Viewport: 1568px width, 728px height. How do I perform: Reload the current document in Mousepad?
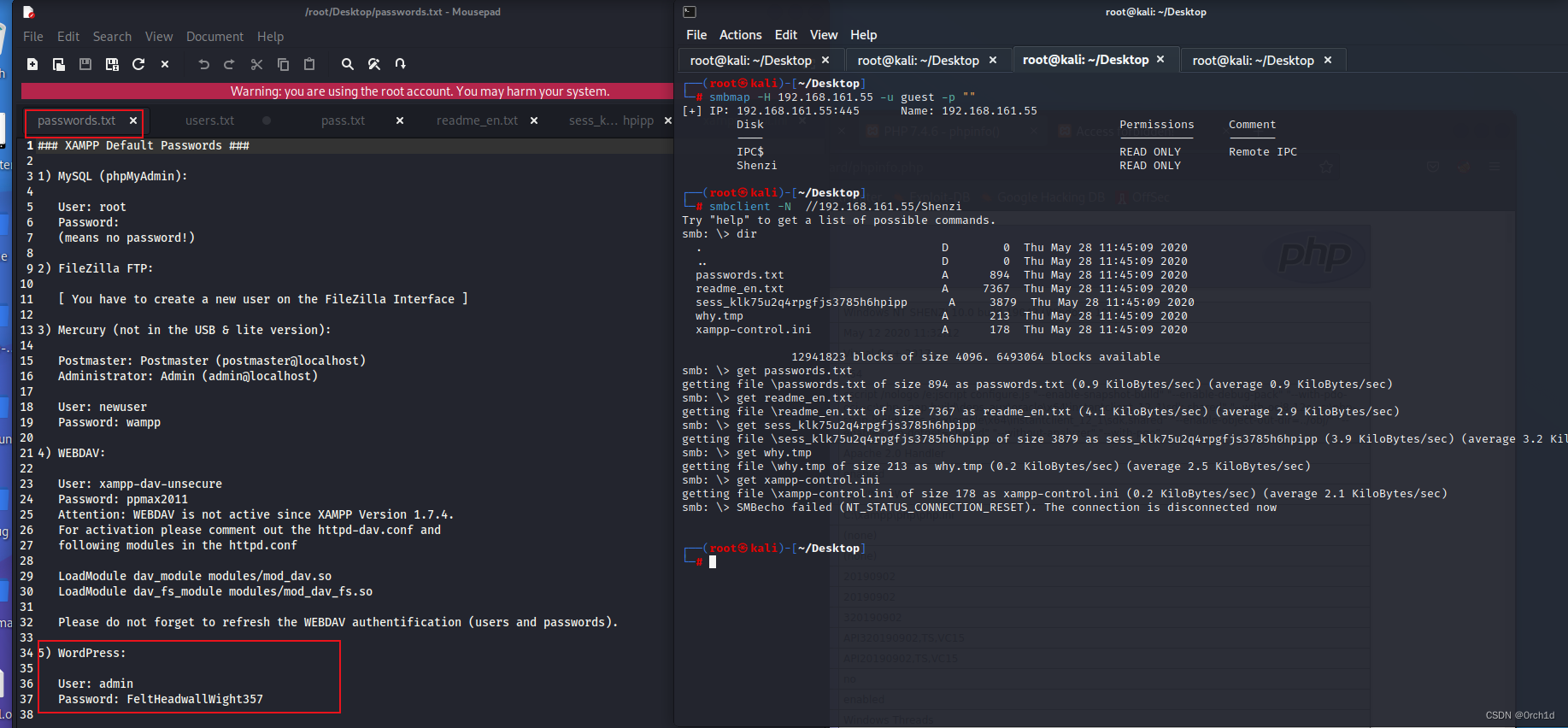[138, 64]
